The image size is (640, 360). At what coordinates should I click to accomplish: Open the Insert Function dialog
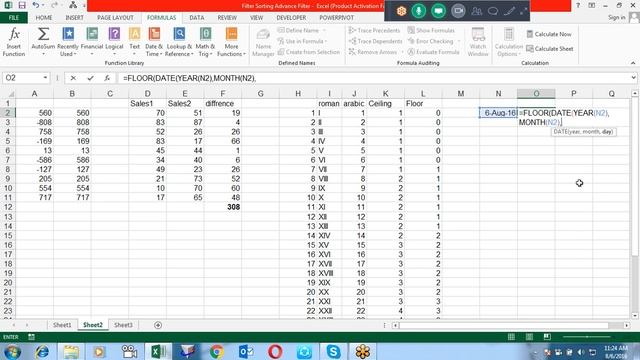(x=14, y=42)
